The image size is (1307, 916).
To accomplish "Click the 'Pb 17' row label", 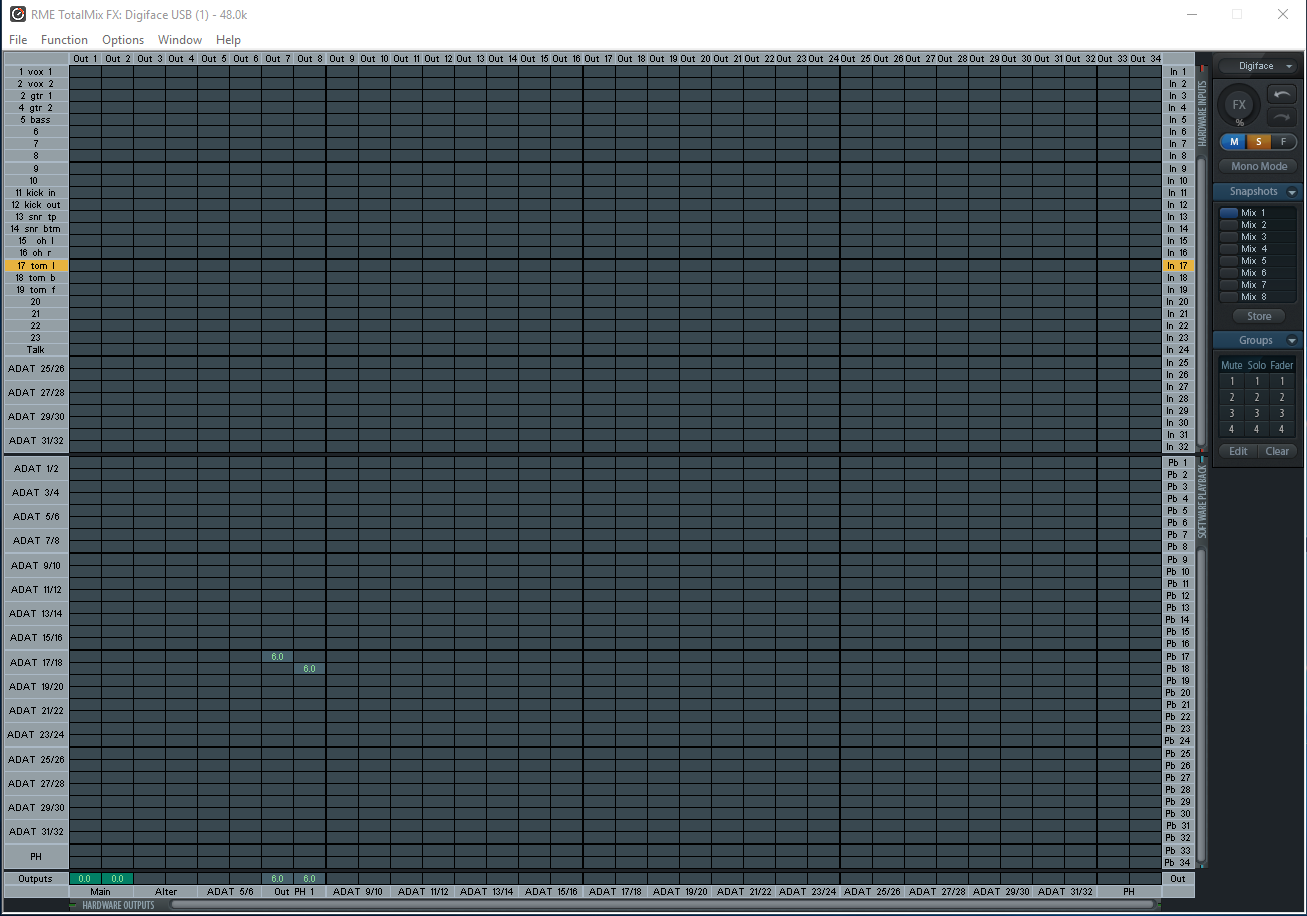I will 1178,657.
